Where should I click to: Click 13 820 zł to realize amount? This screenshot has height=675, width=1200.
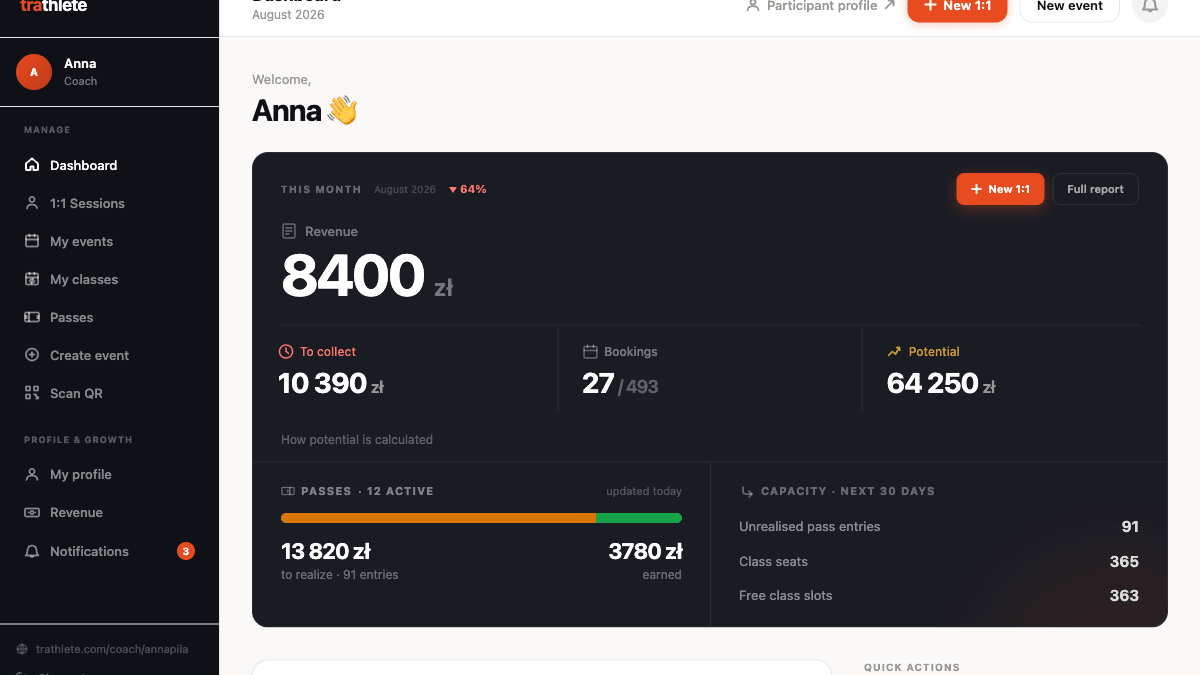click(x=326, y=551)
